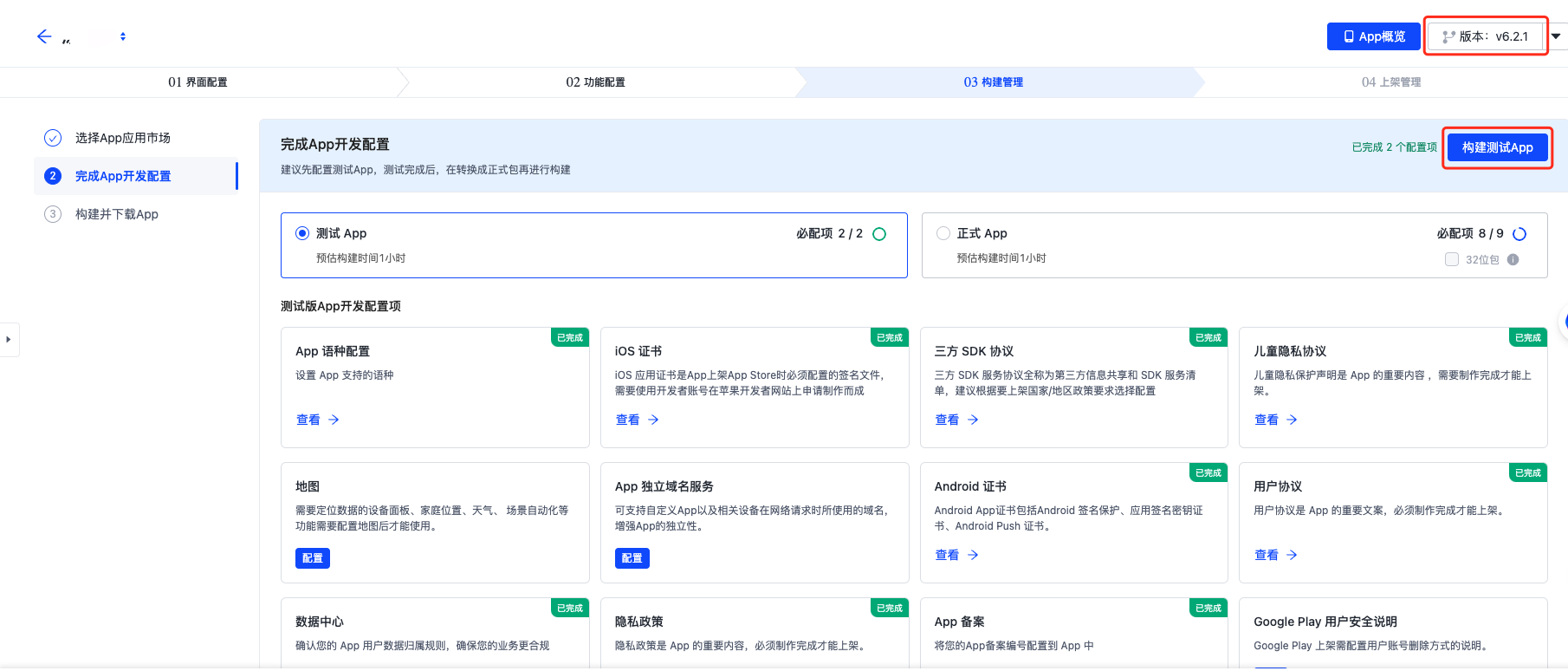Go to step 02 功能配置
Image resolution: width=1568 pixels, height=671 pixels.
click(595, 82)
